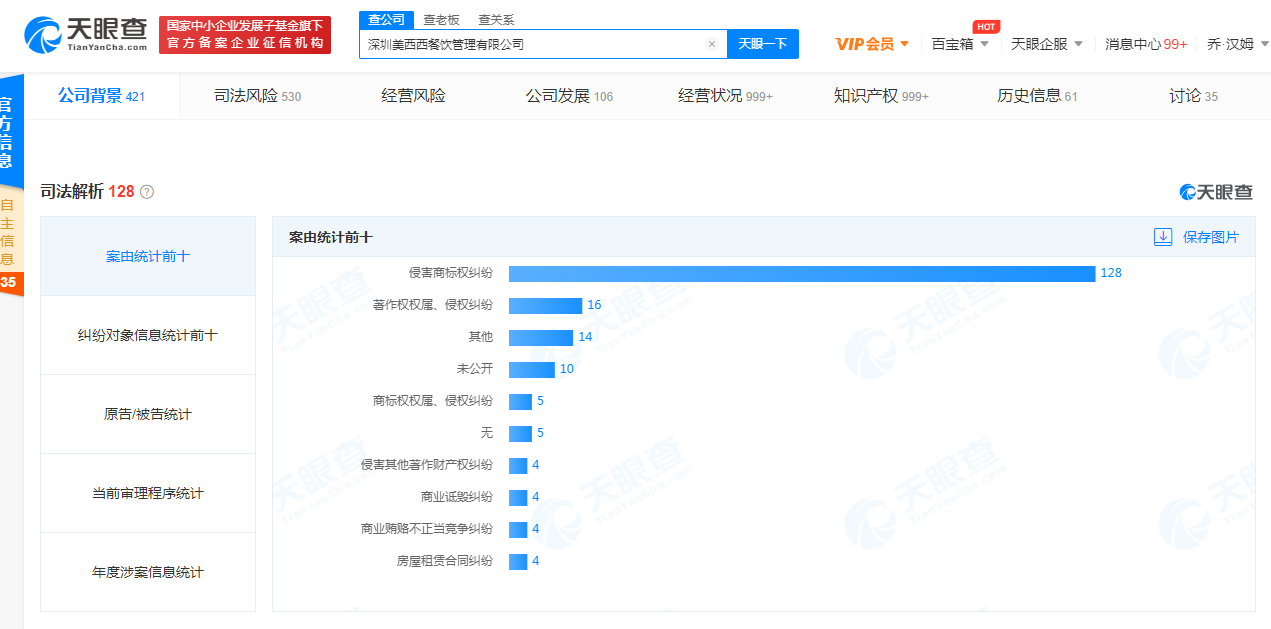1271x629 pixels.
Task: Select 原告/被告统计 in the side list
Action: 148,414
